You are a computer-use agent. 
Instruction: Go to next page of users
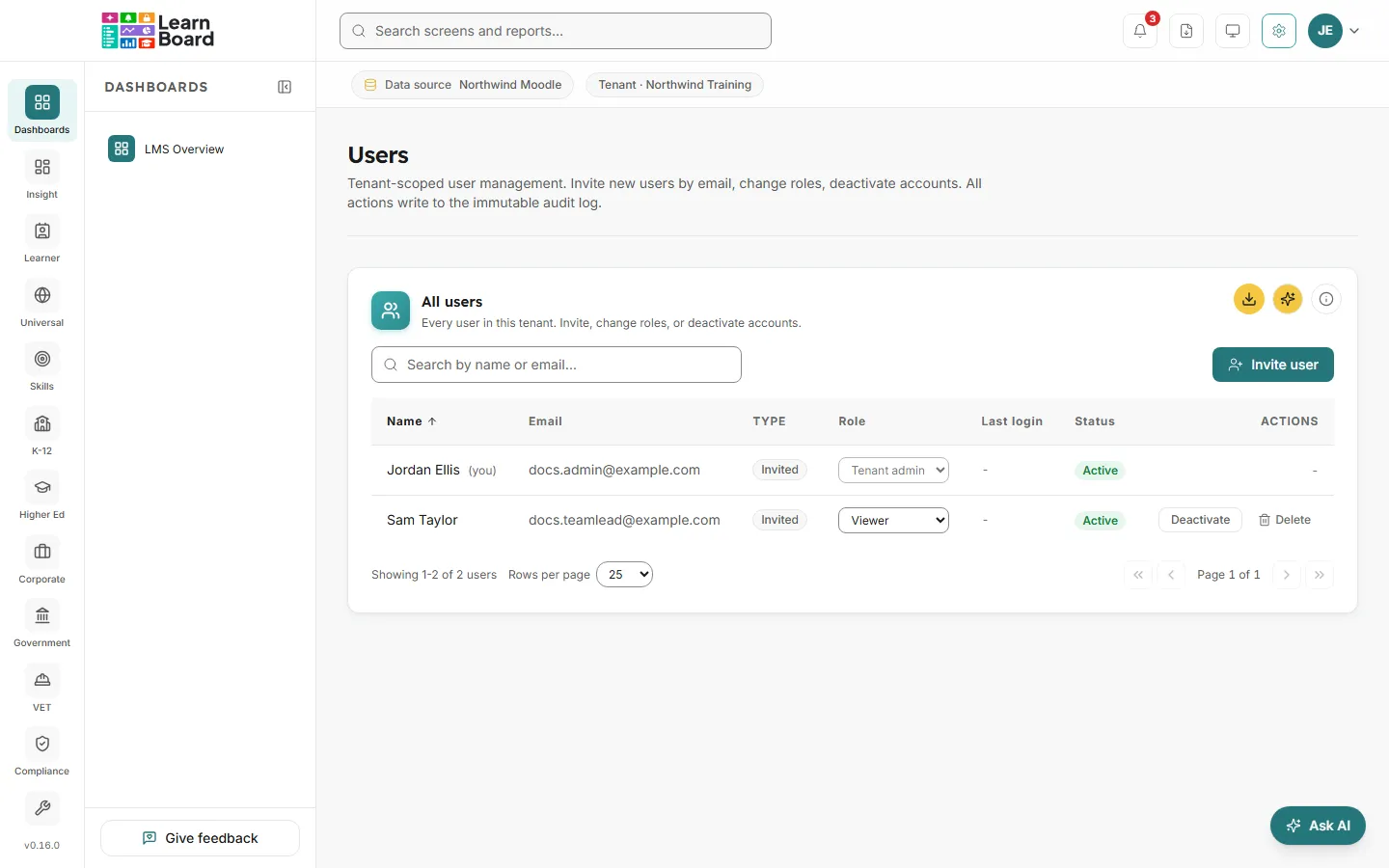pyautogui.click(x=1287, y=575)
